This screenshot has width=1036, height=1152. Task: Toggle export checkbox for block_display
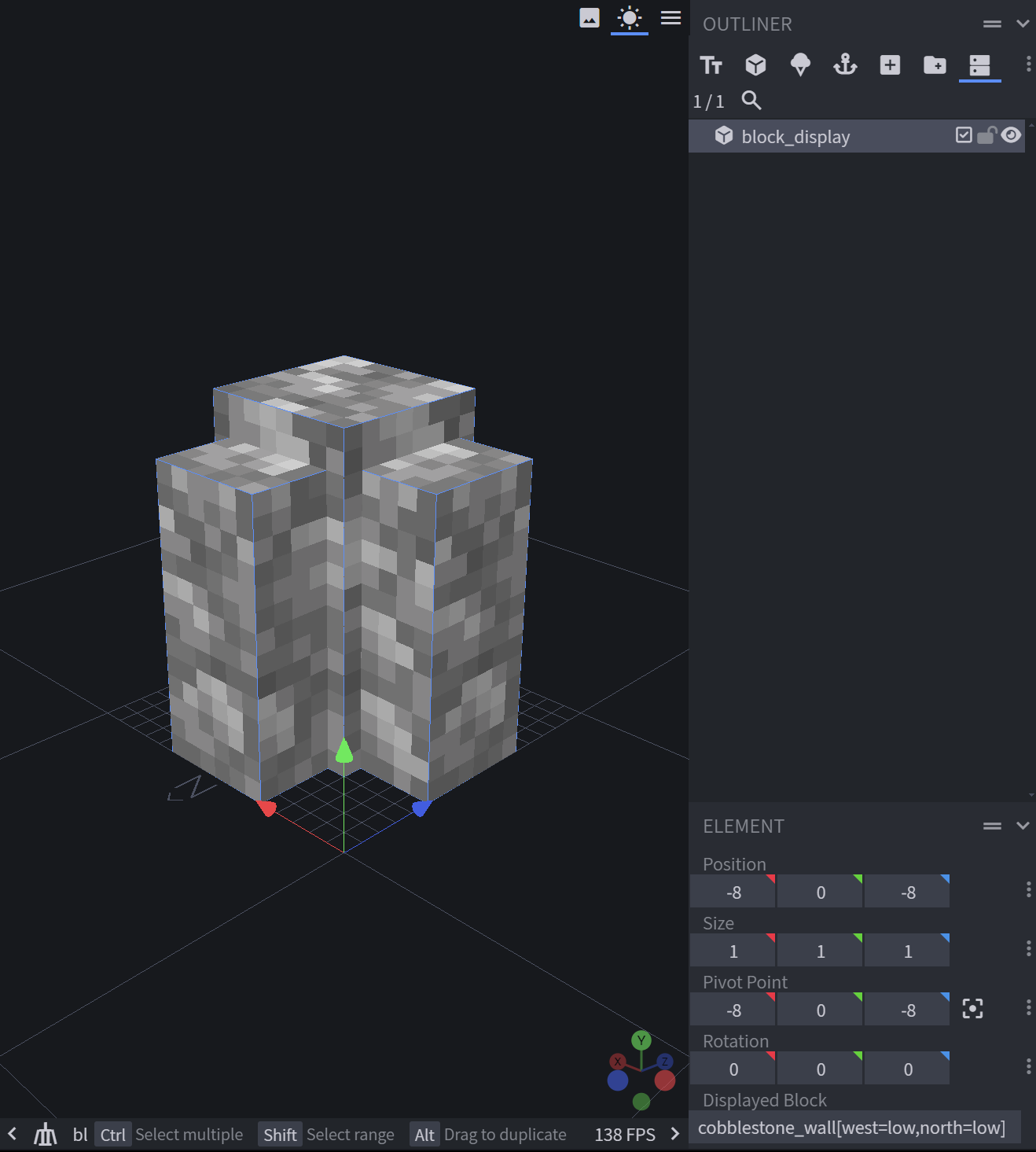pyautogui.click(x=964, y=135)
